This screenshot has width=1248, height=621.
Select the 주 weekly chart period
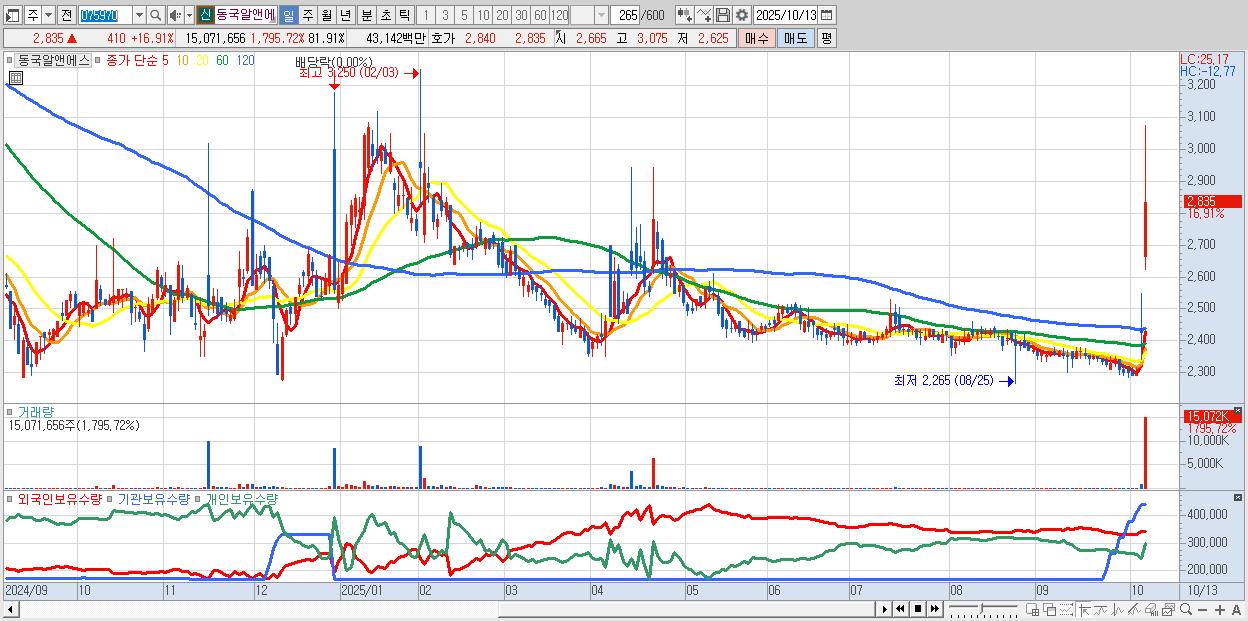(307, 15)
